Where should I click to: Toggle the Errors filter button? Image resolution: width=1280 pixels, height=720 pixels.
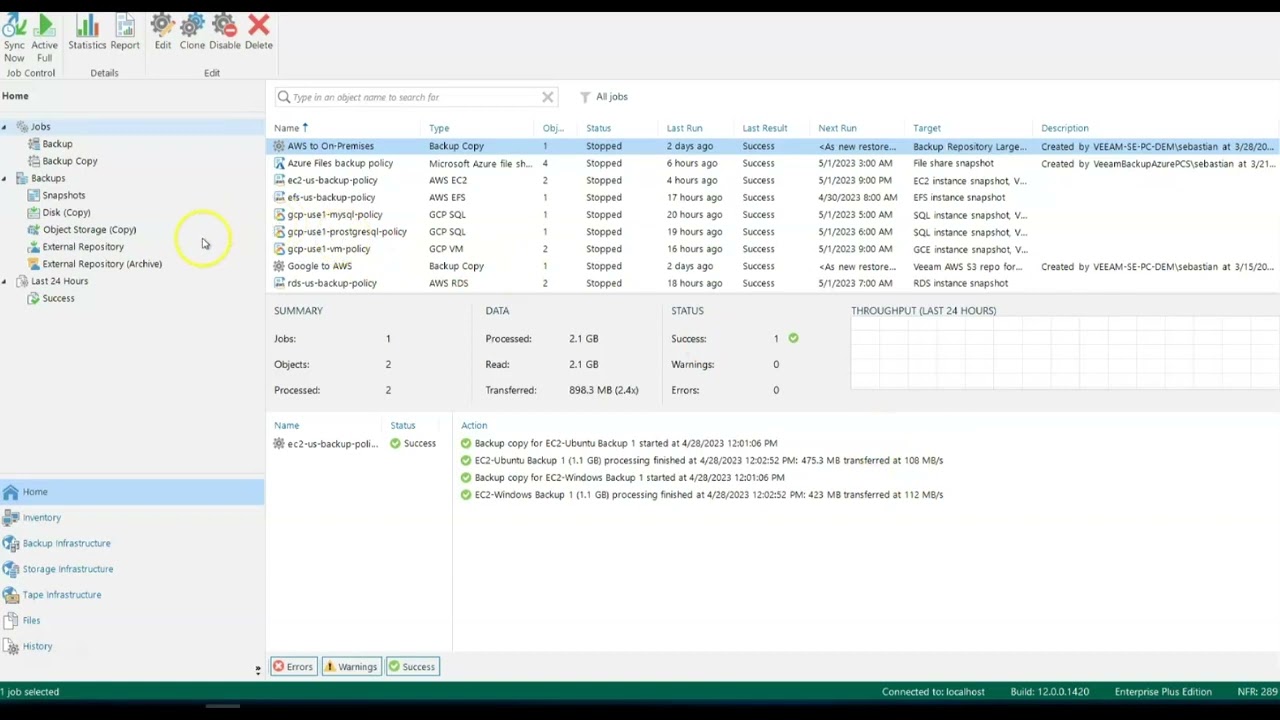coord(294,667)
